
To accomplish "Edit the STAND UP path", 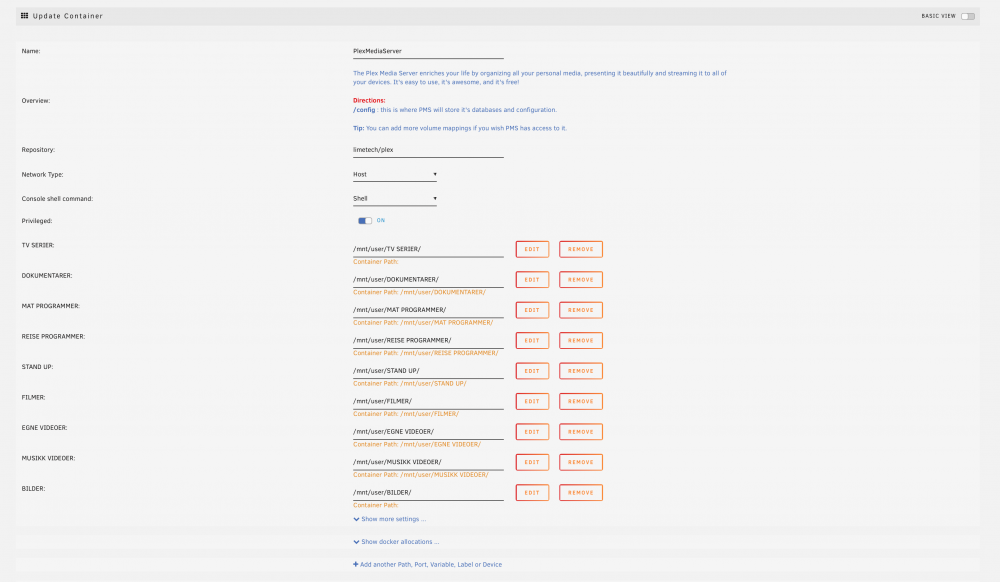I will pos(532,371).
